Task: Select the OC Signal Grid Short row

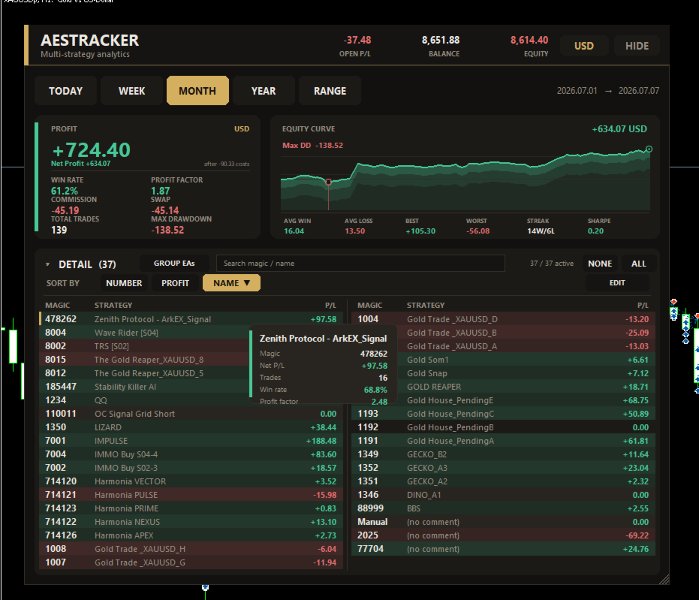Action: pyautogui.click(x=191, y=414)
